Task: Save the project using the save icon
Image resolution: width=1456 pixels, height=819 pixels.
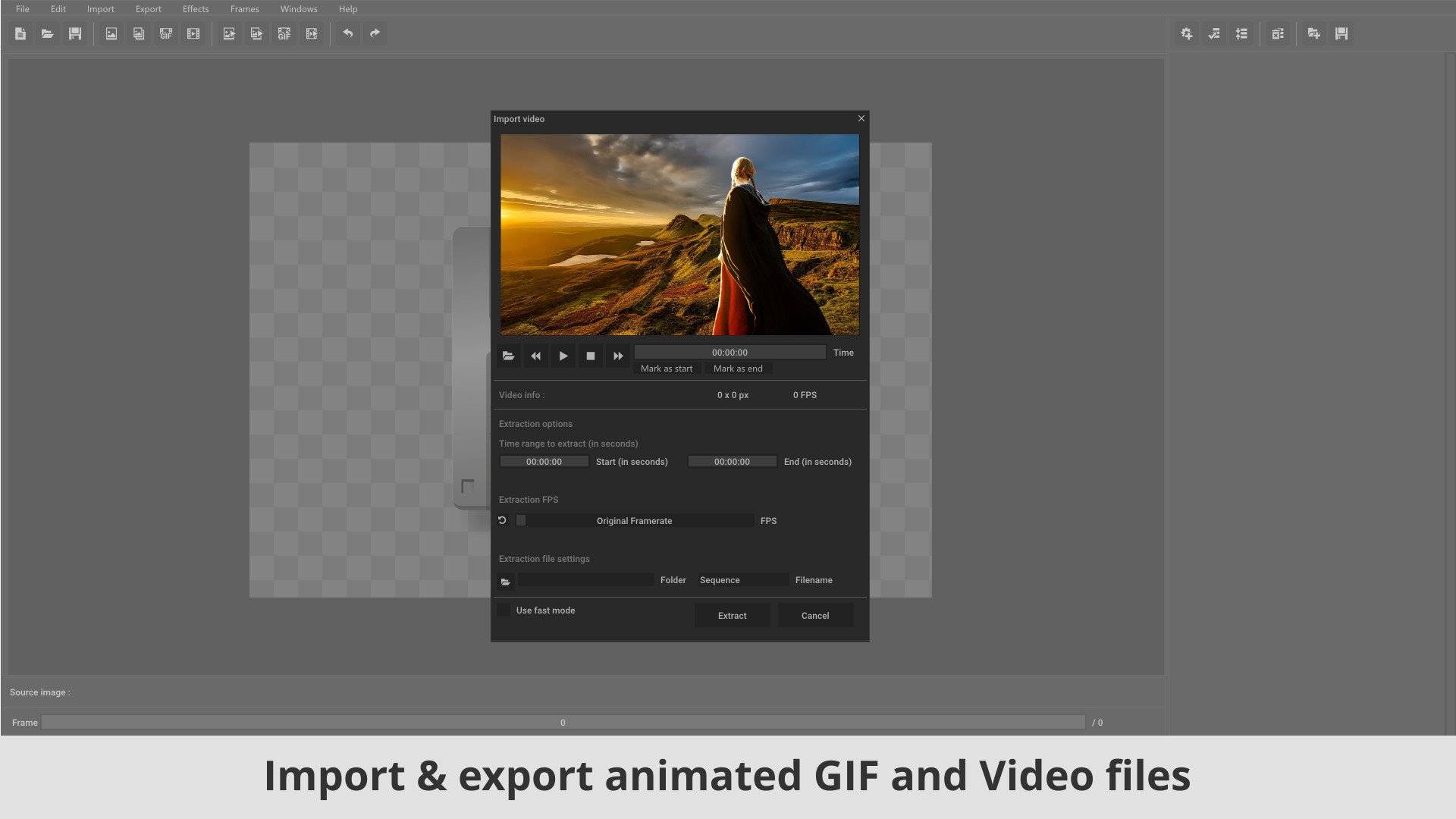Action: [74, 33]
